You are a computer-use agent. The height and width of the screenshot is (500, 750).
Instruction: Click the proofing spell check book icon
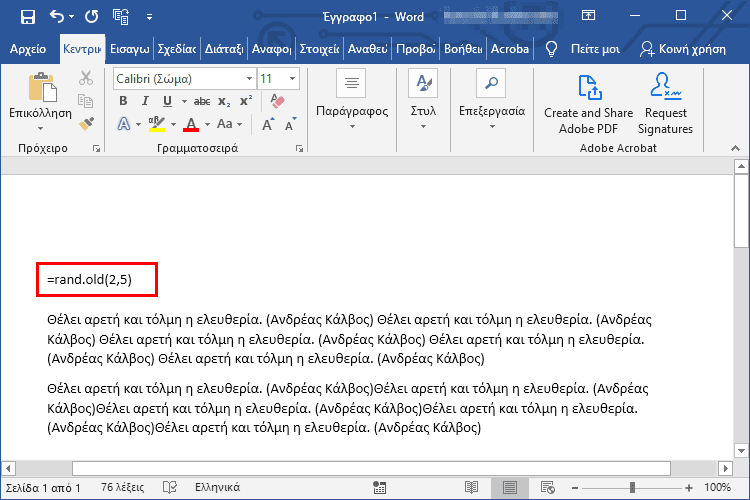[170, 488]
